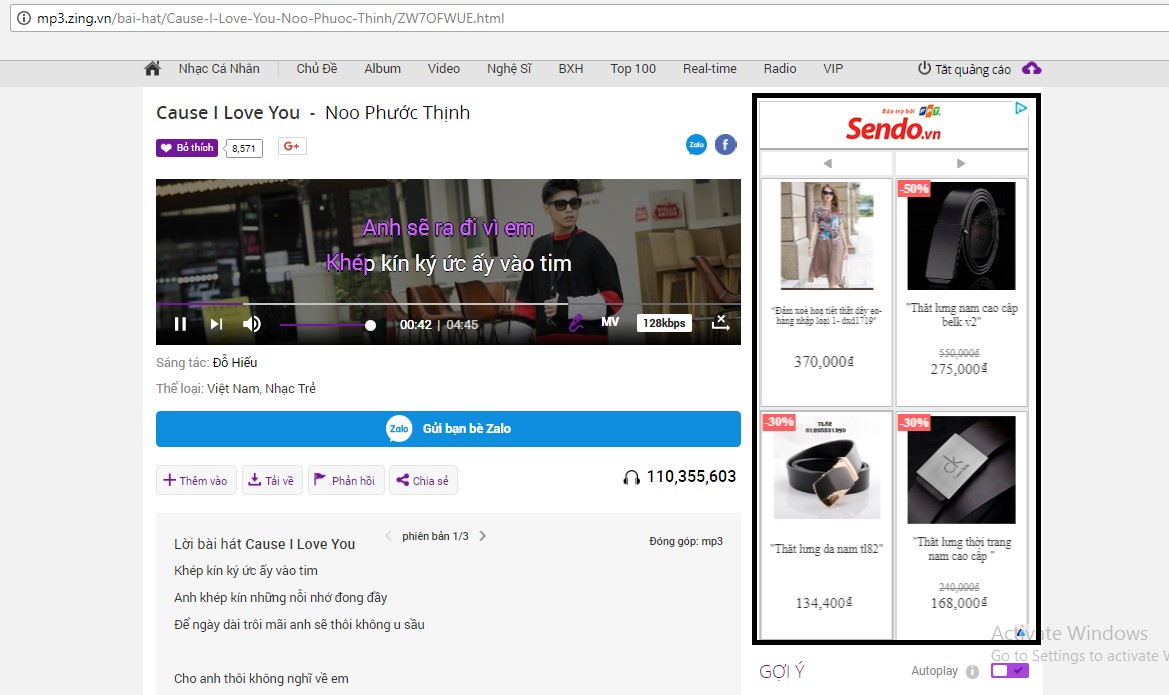This screenshot has width=1169, height=695.
Task: Click the Thêm vào button
Action: pos(196,480)
